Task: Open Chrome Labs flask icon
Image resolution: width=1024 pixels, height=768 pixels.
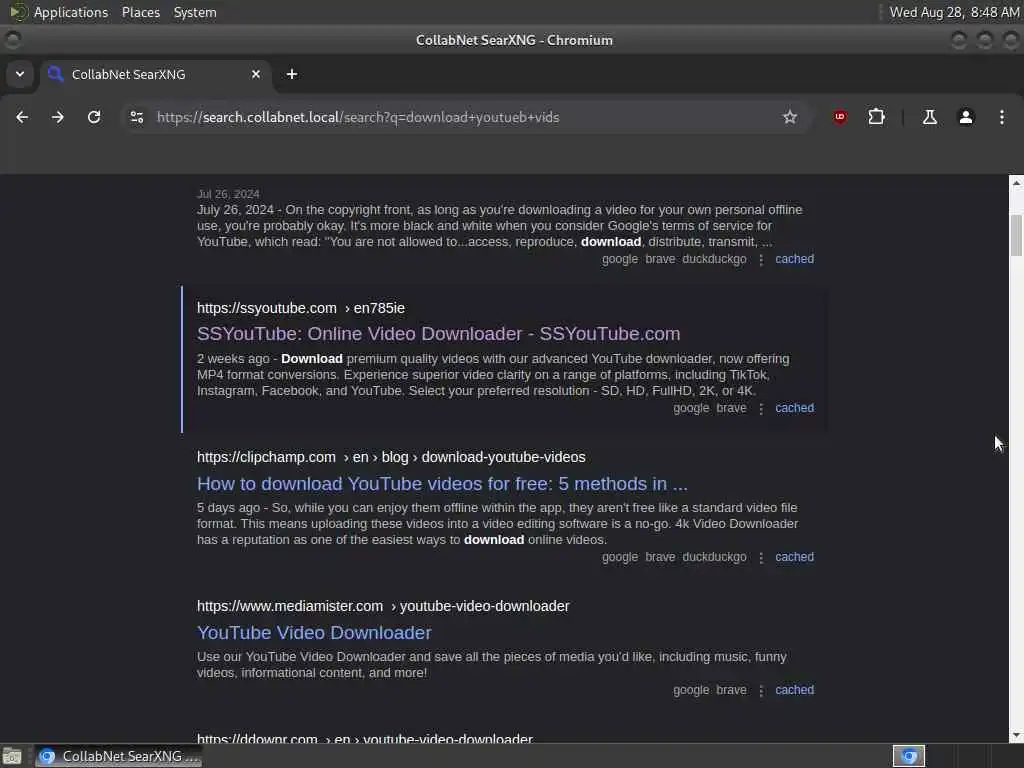Action: (x=929, y=117)
